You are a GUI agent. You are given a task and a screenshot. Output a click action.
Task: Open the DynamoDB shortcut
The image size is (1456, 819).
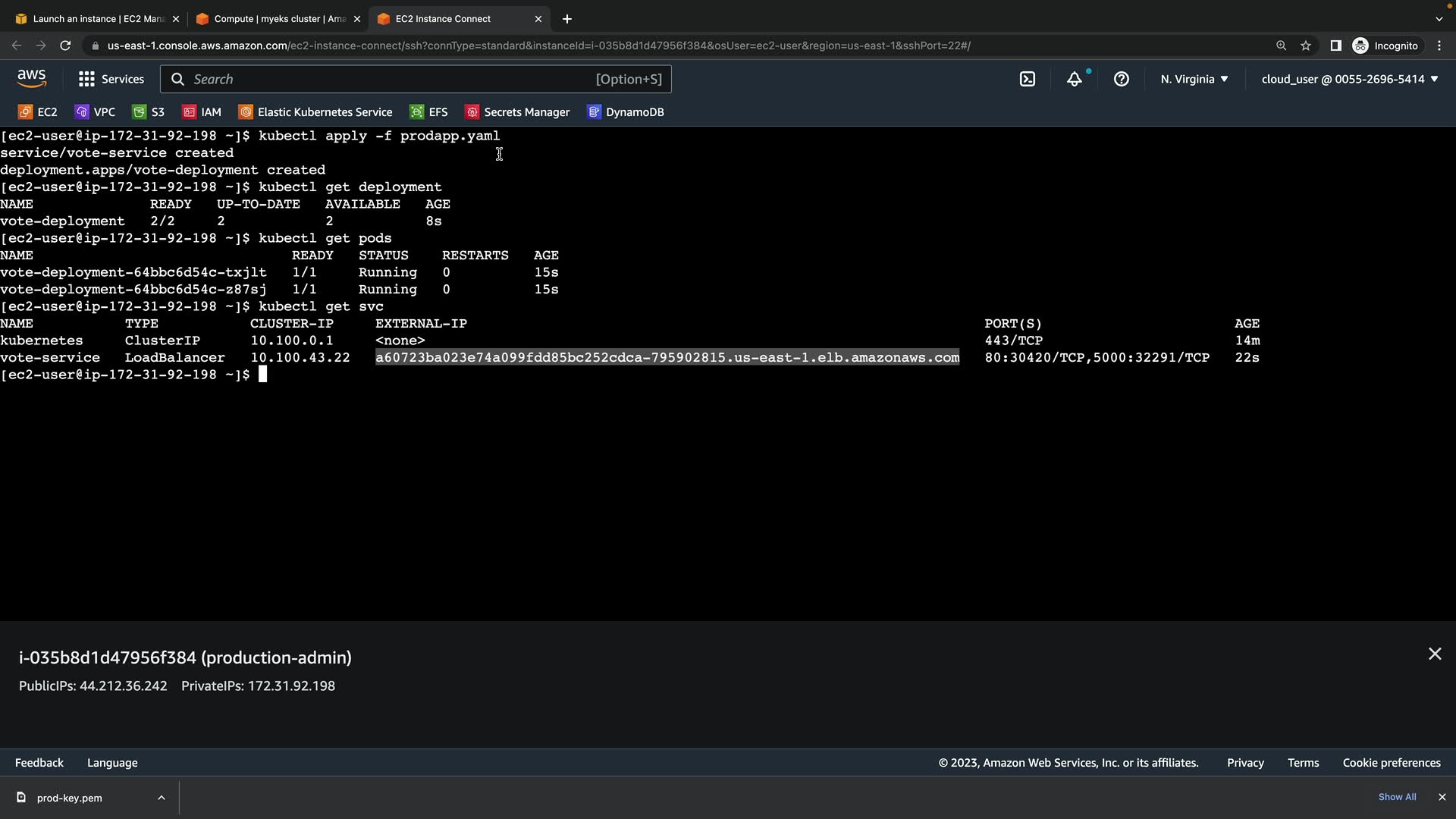click(626, 112)
